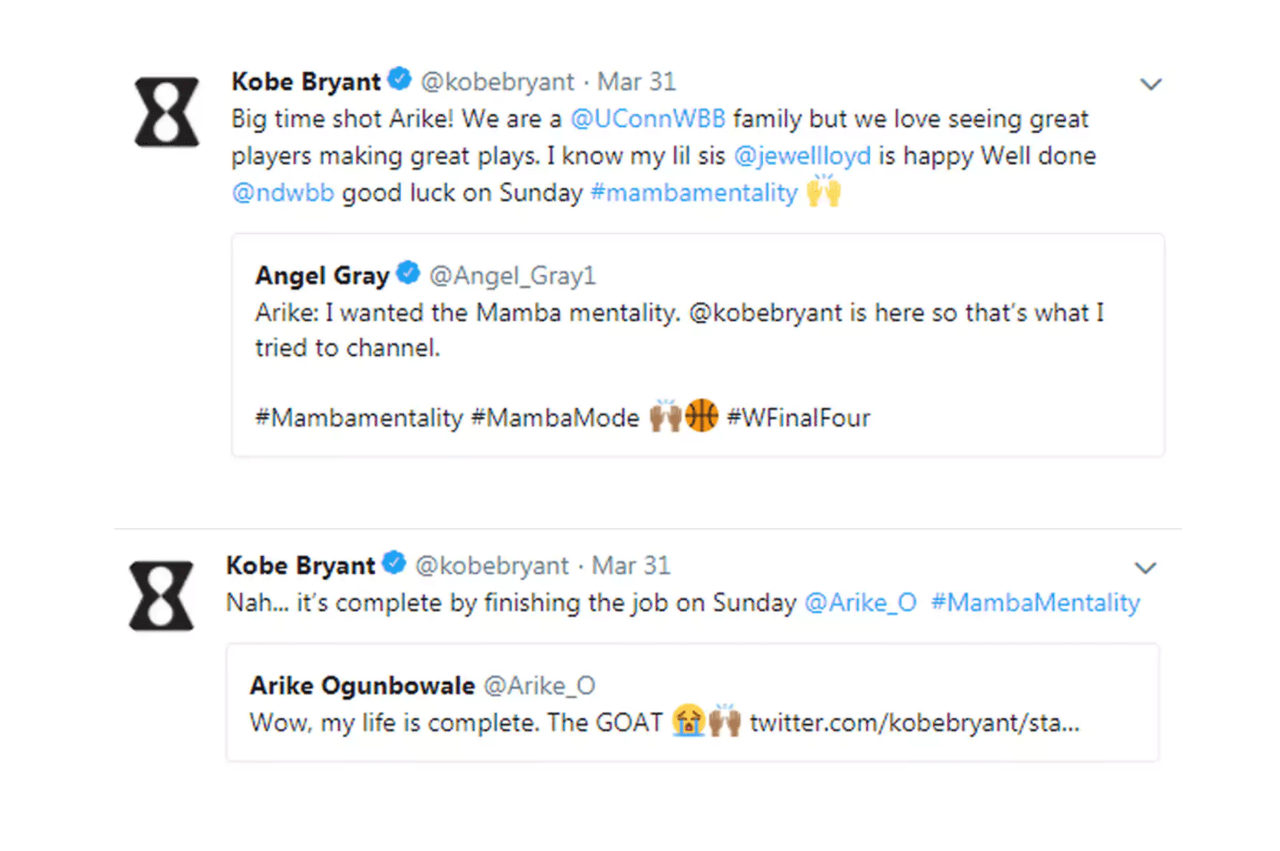
Task: Click the @kobebryant handle on second tweet
Action: click(492, 565)
